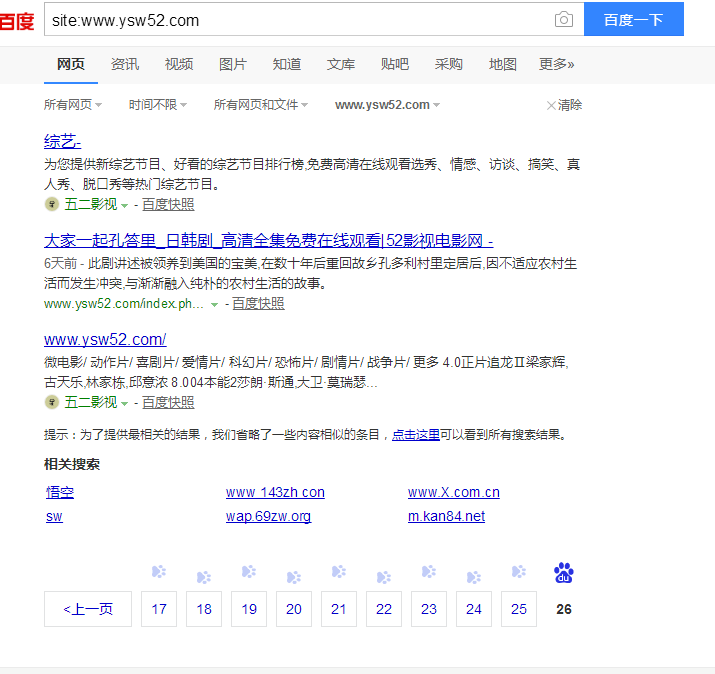
Task: Switch to the 视频 tab
Action: [x=179, y=64]
